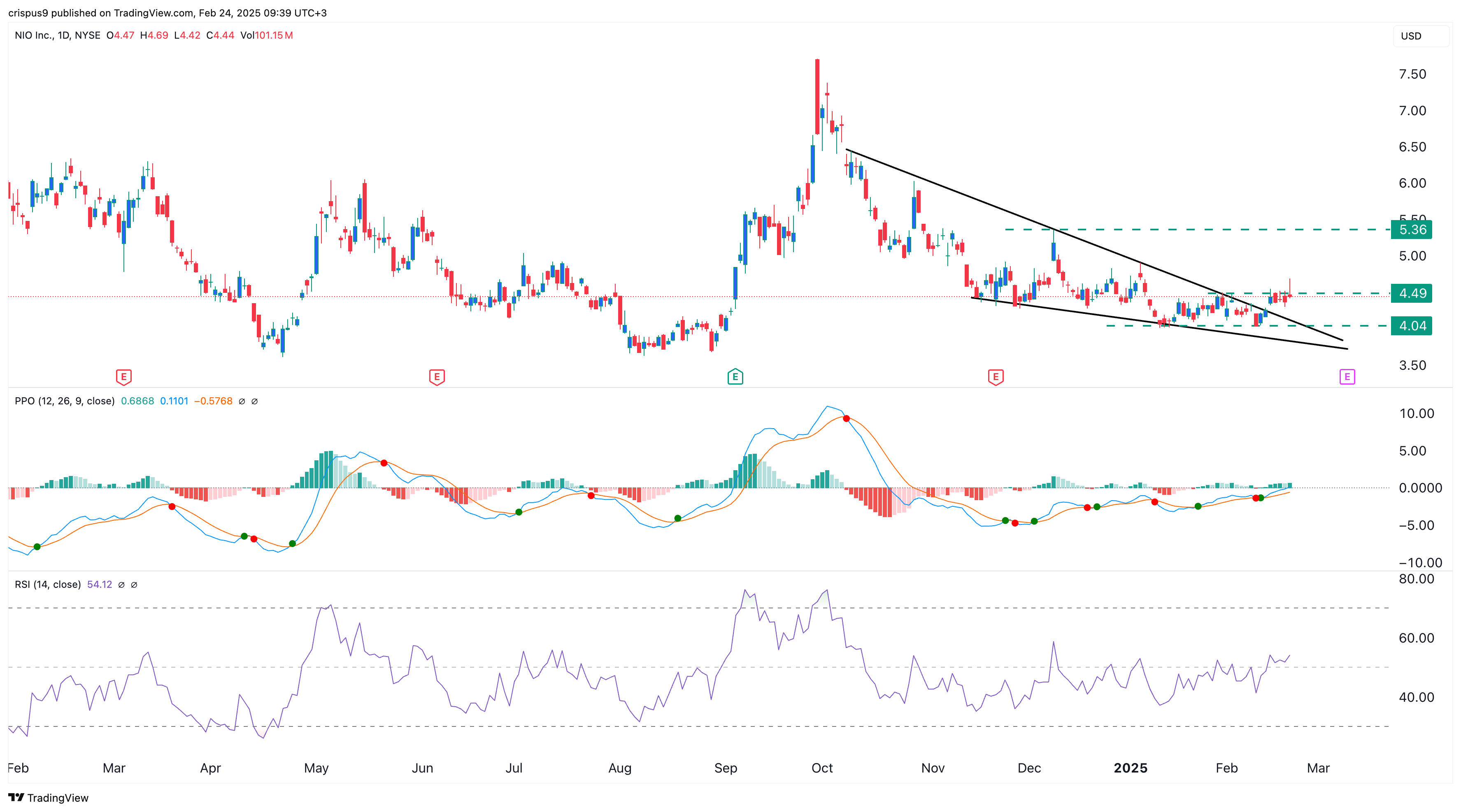The width and height of the screenshot is (1461, 812).
Task: Click the 2025 label on time axis
Action: [x=1131, y=768]
